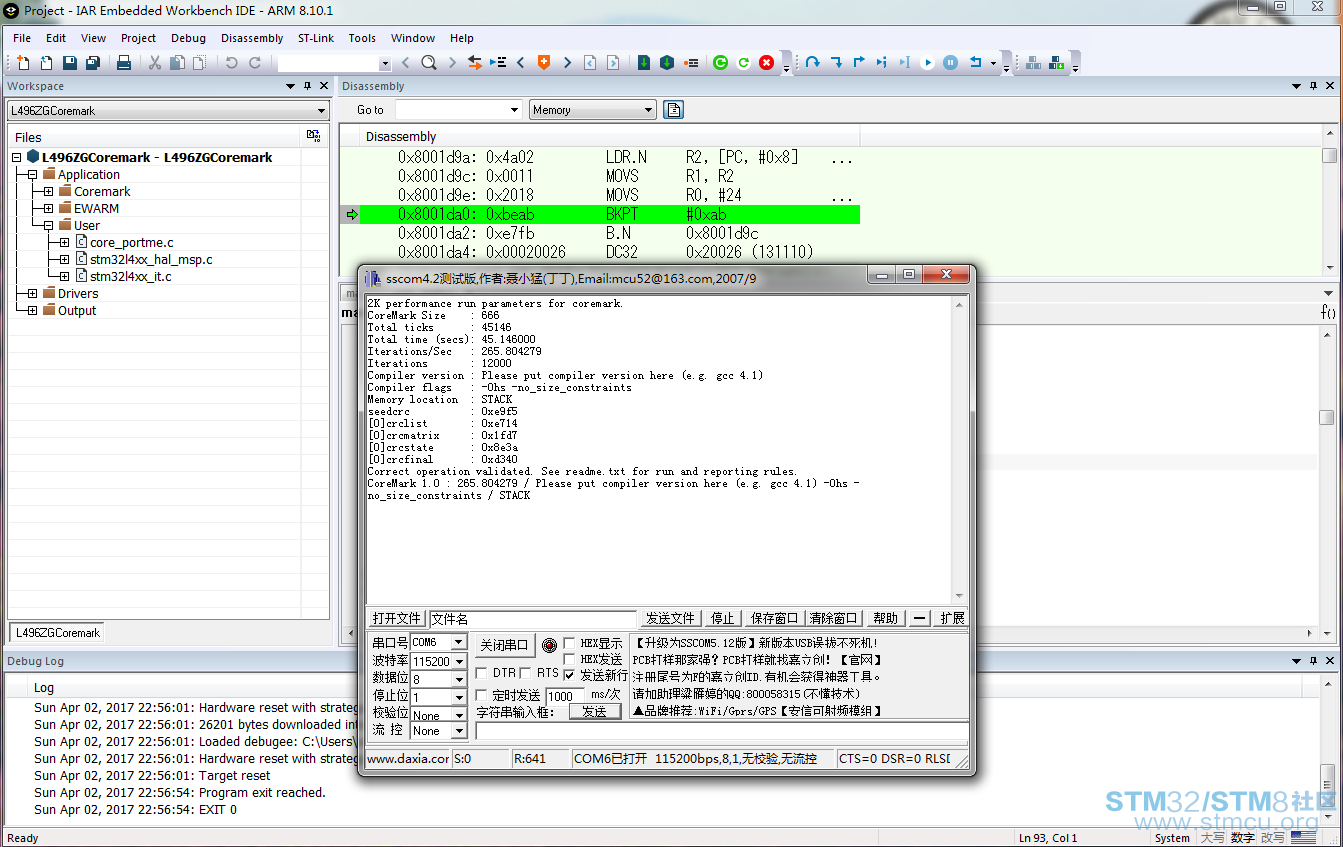Select the L496ZGCoremark workspace tab
Screen dimensions: 1343x847
58,632
